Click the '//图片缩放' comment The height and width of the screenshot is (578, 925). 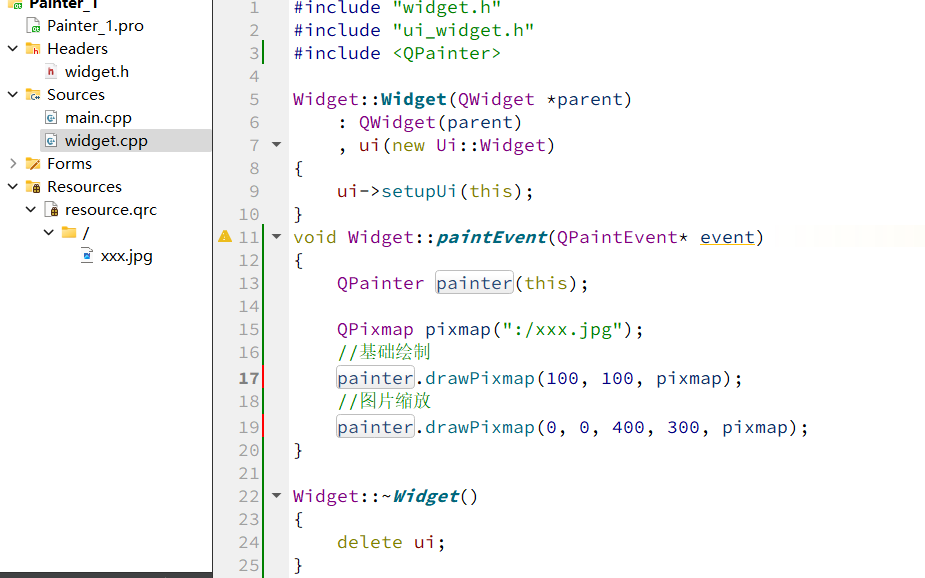coord(383,401)
